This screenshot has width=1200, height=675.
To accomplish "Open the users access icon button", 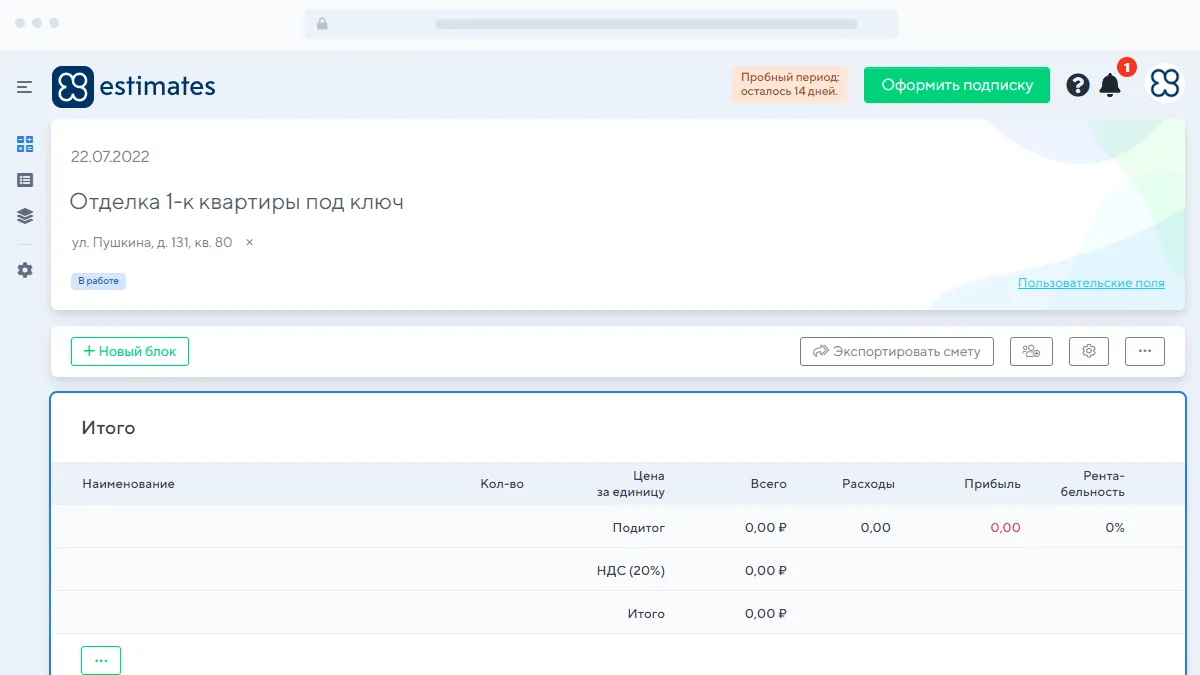I will click(1031, 351).
